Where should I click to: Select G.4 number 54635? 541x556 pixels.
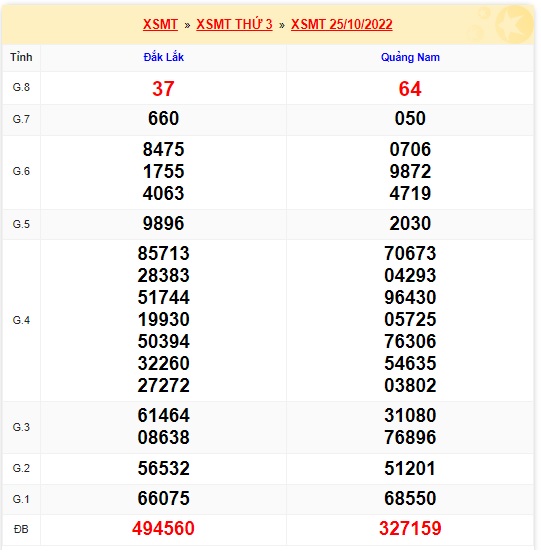pyautogui.click(x=410, y=363)
